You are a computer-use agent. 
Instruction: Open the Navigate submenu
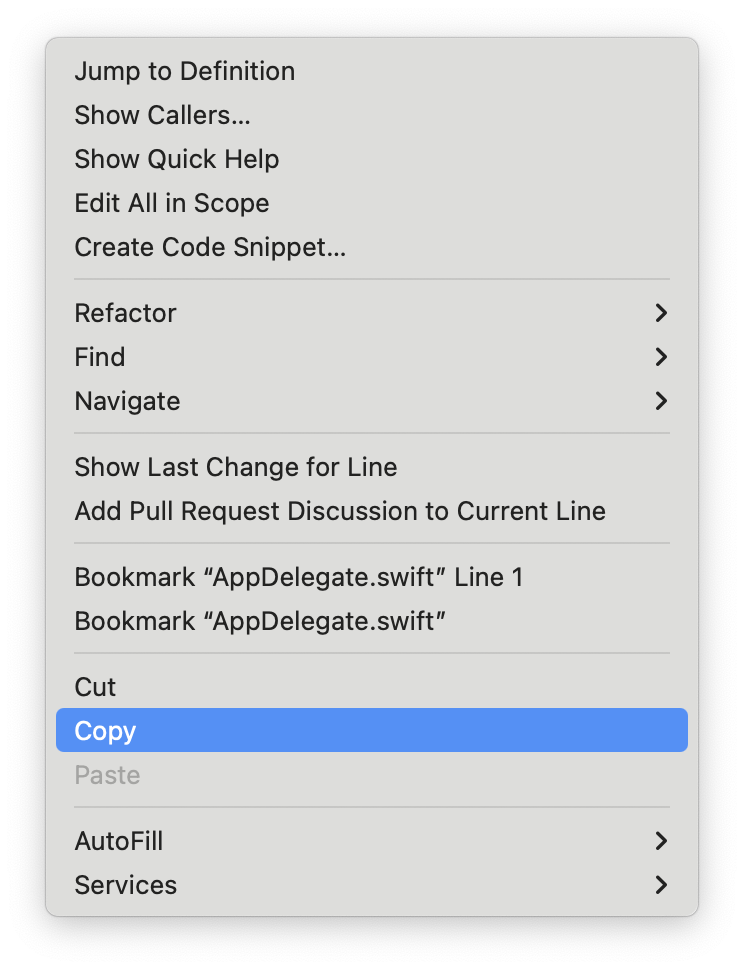[x=127, y=401]
